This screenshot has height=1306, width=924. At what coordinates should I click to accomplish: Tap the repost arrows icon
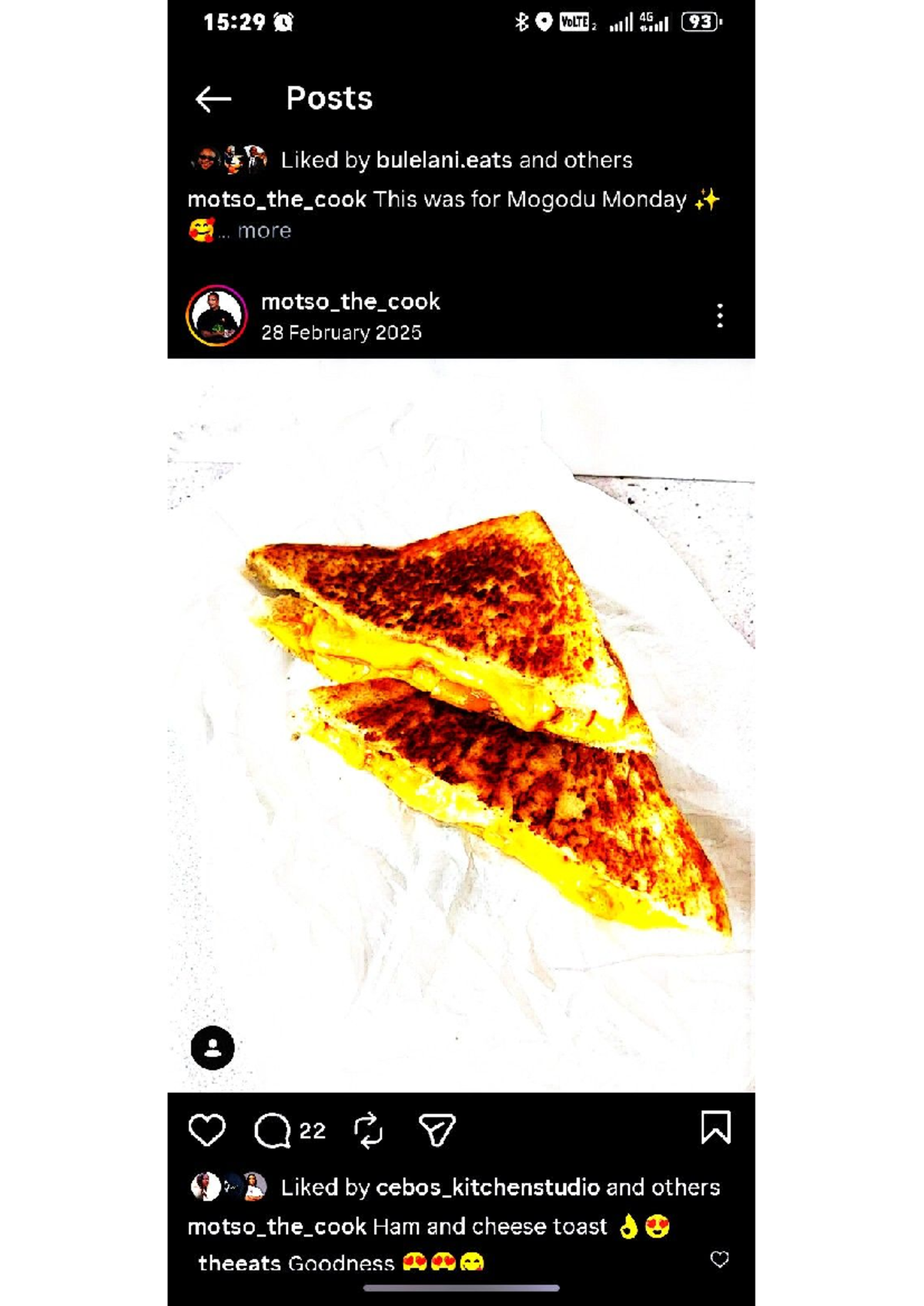point(368,1130)
